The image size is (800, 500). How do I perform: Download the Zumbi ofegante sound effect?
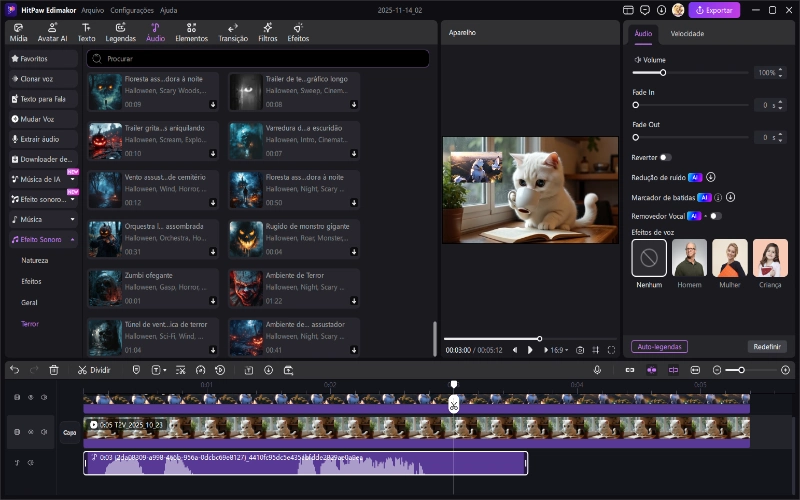(x=212, y=300)
